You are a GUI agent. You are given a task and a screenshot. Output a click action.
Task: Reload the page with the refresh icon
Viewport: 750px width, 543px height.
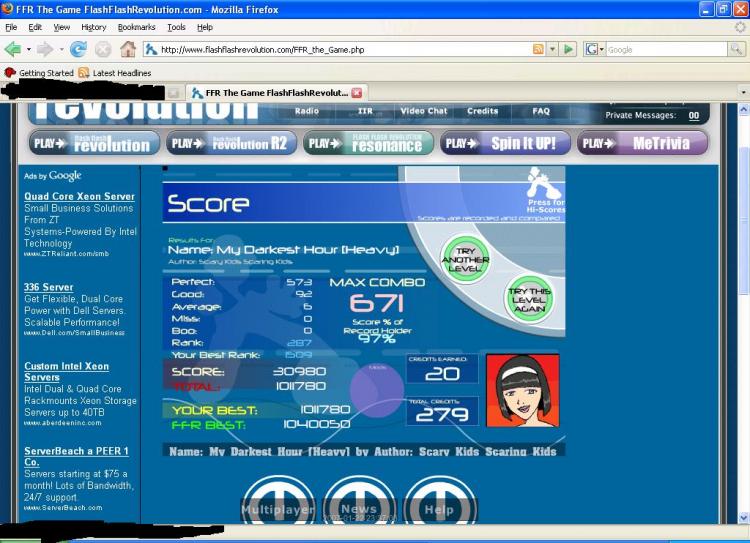[78, 49]
